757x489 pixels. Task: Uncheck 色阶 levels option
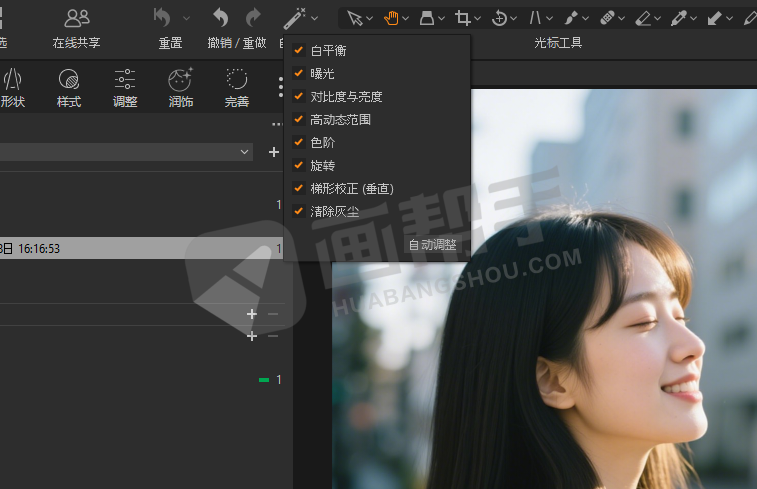click(299, 142)
